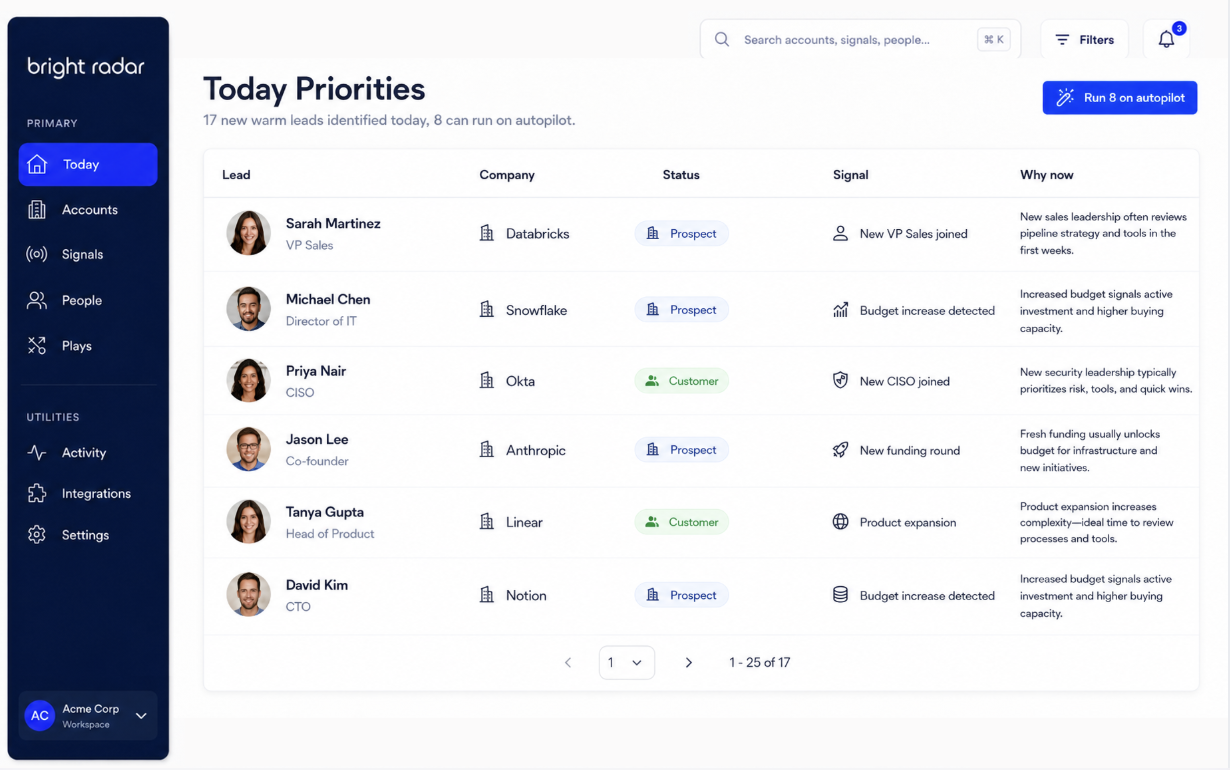
Task: Select the Signals radar icon
Action: (37, 254)
